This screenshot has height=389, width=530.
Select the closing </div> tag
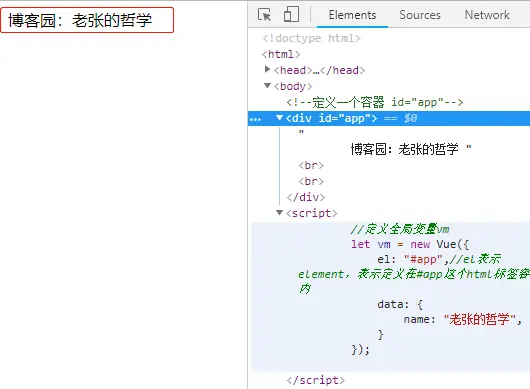point(306,197)
